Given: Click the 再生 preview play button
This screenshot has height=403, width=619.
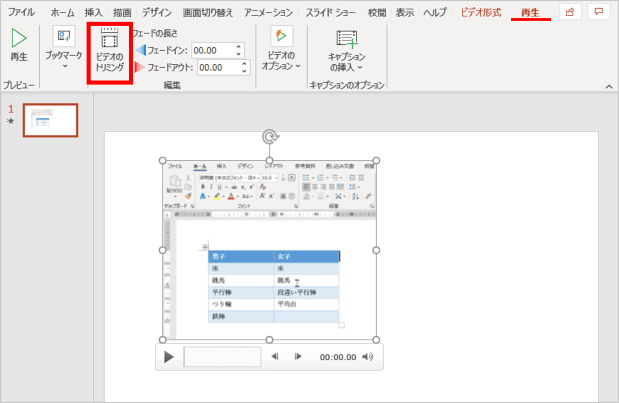Looking at the screenshot, I should pos(18,46).
